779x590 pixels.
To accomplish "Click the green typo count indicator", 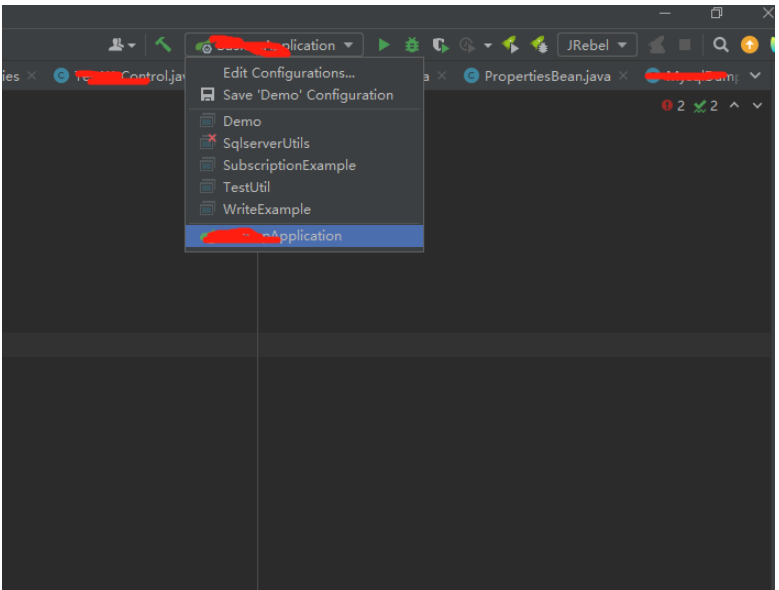I will point(705,105).
